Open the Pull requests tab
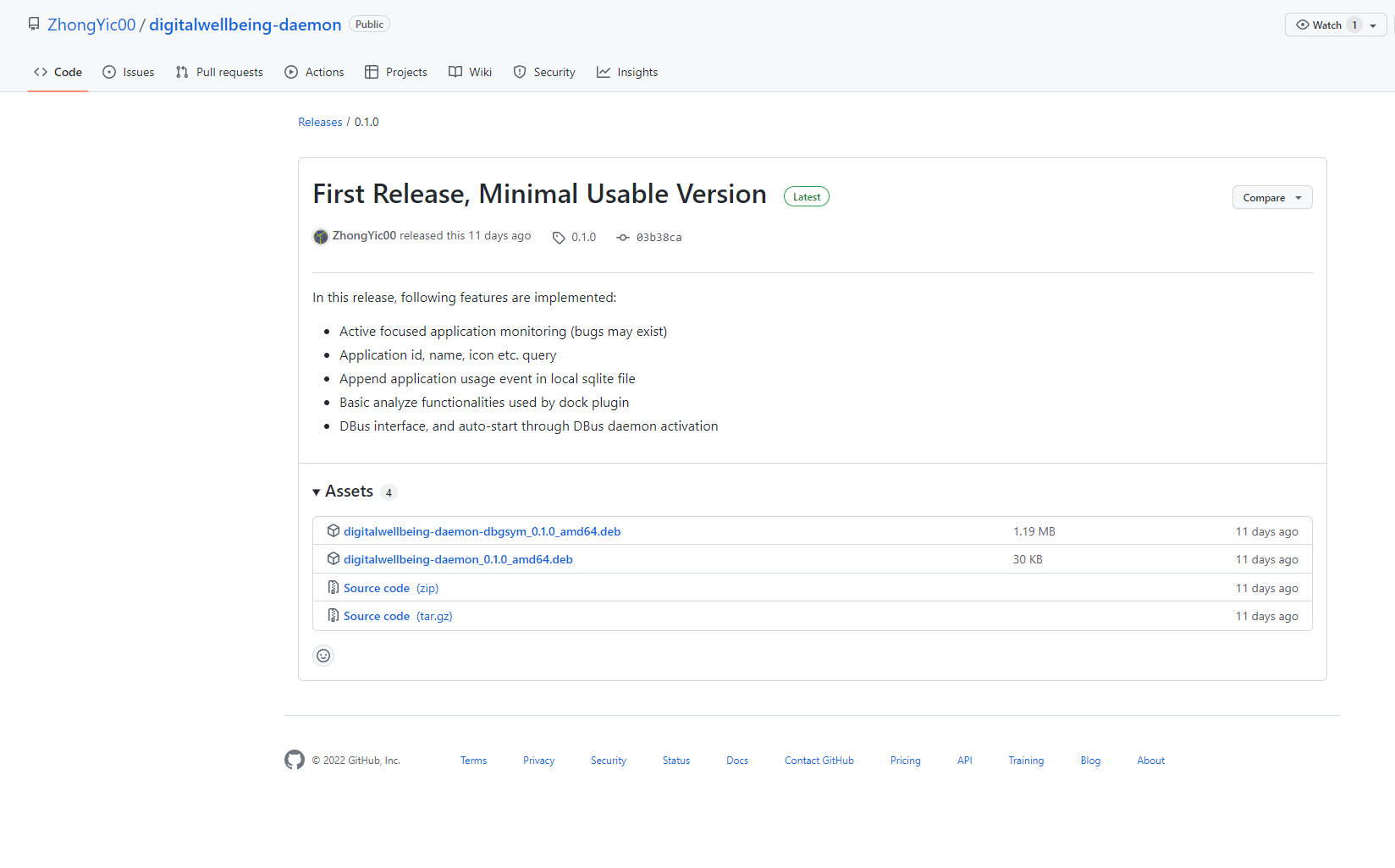 (219, 72)
